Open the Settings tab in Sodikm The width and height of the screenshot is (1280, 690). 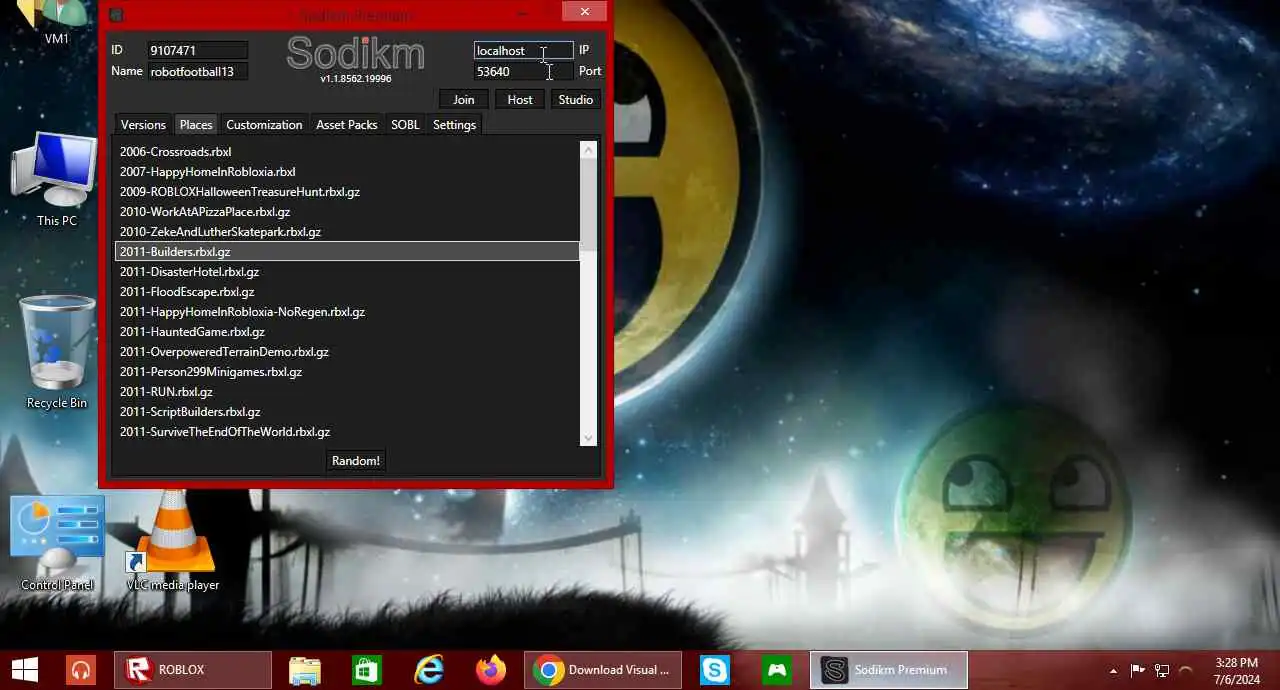click(x=454, y=125)
